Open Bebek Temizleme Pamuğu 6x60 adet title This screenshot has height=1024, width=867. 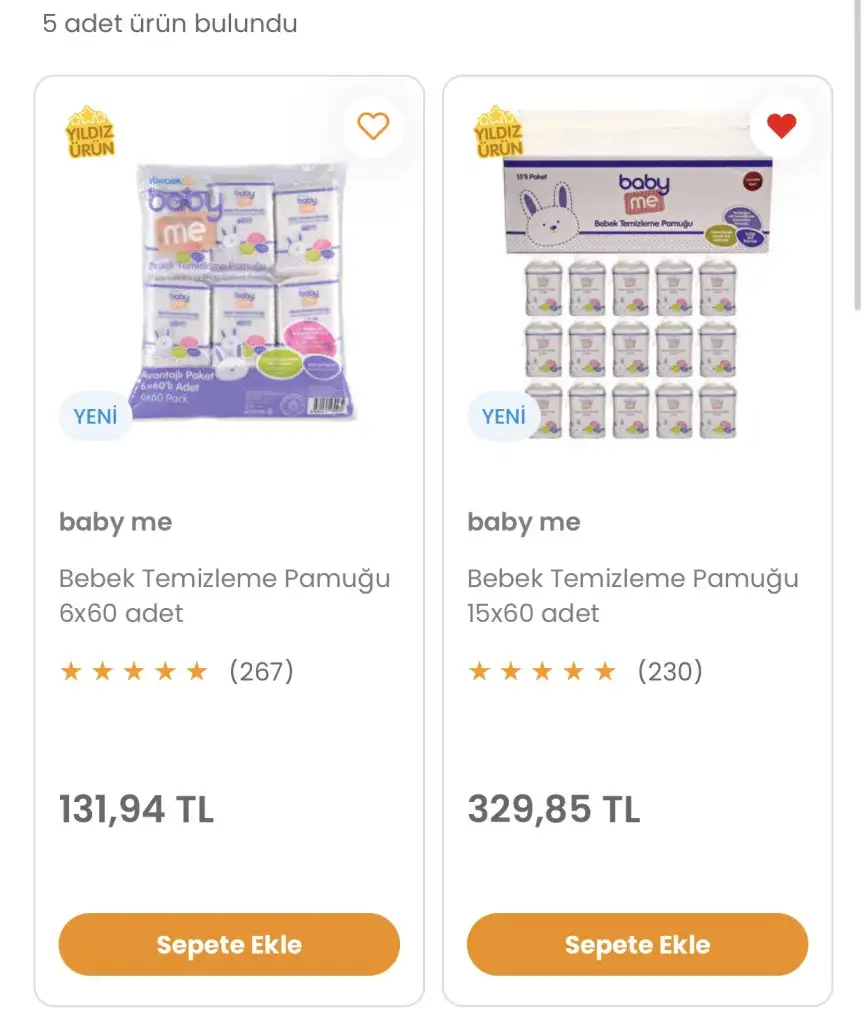coord(224,595)
